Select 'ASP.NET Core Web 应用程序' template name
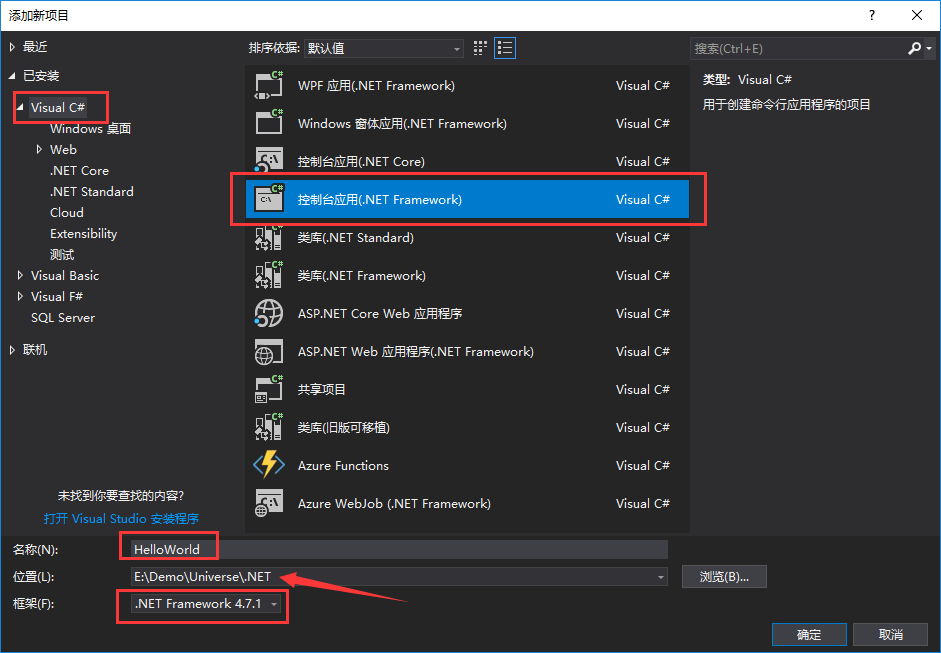 click(380, 313)
